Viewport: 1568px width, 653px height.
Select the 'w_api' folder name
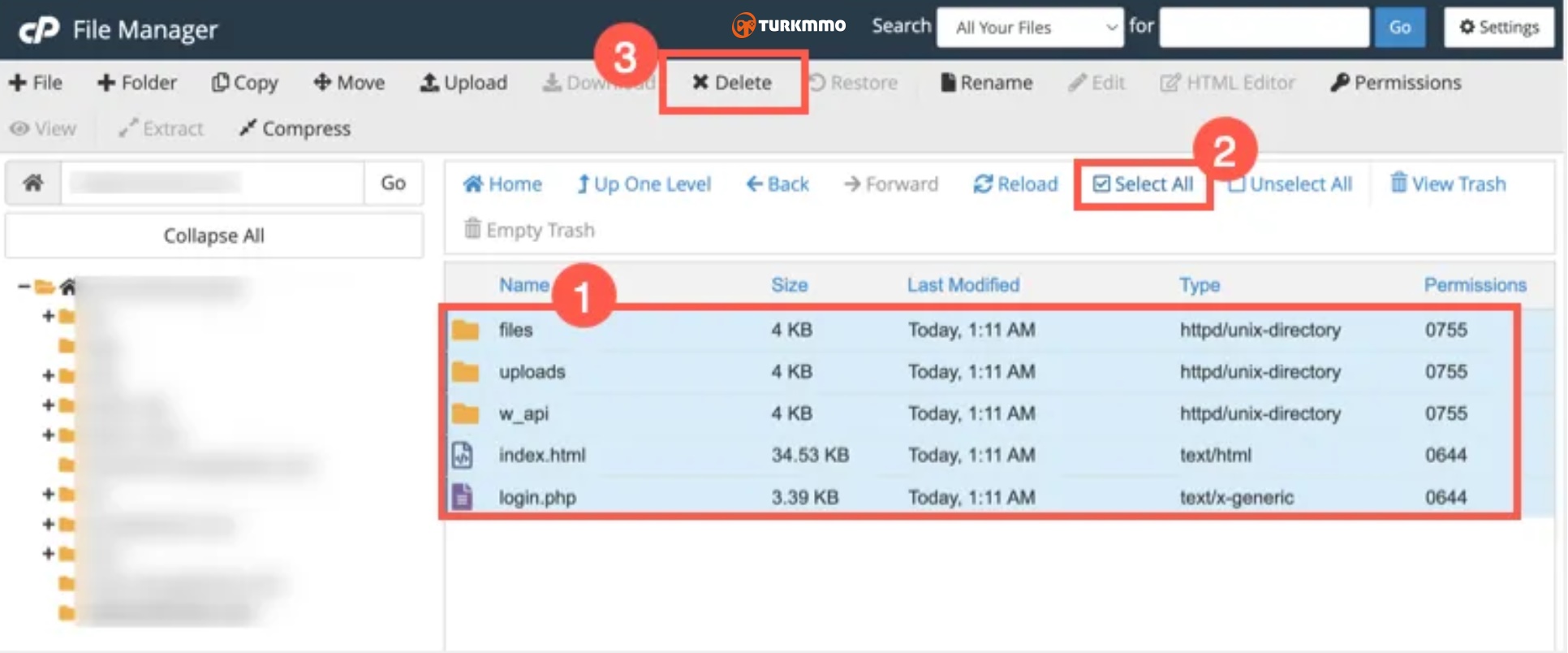pyautogui.click(x=523, y=413)
